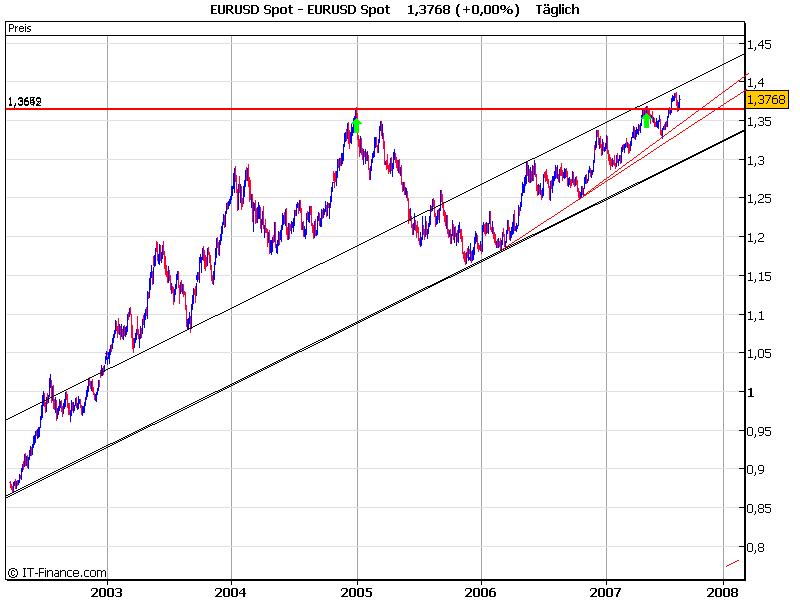Click the 1,3 price axis label
This screenshot has width=800, height=600.
coord(756,160)
